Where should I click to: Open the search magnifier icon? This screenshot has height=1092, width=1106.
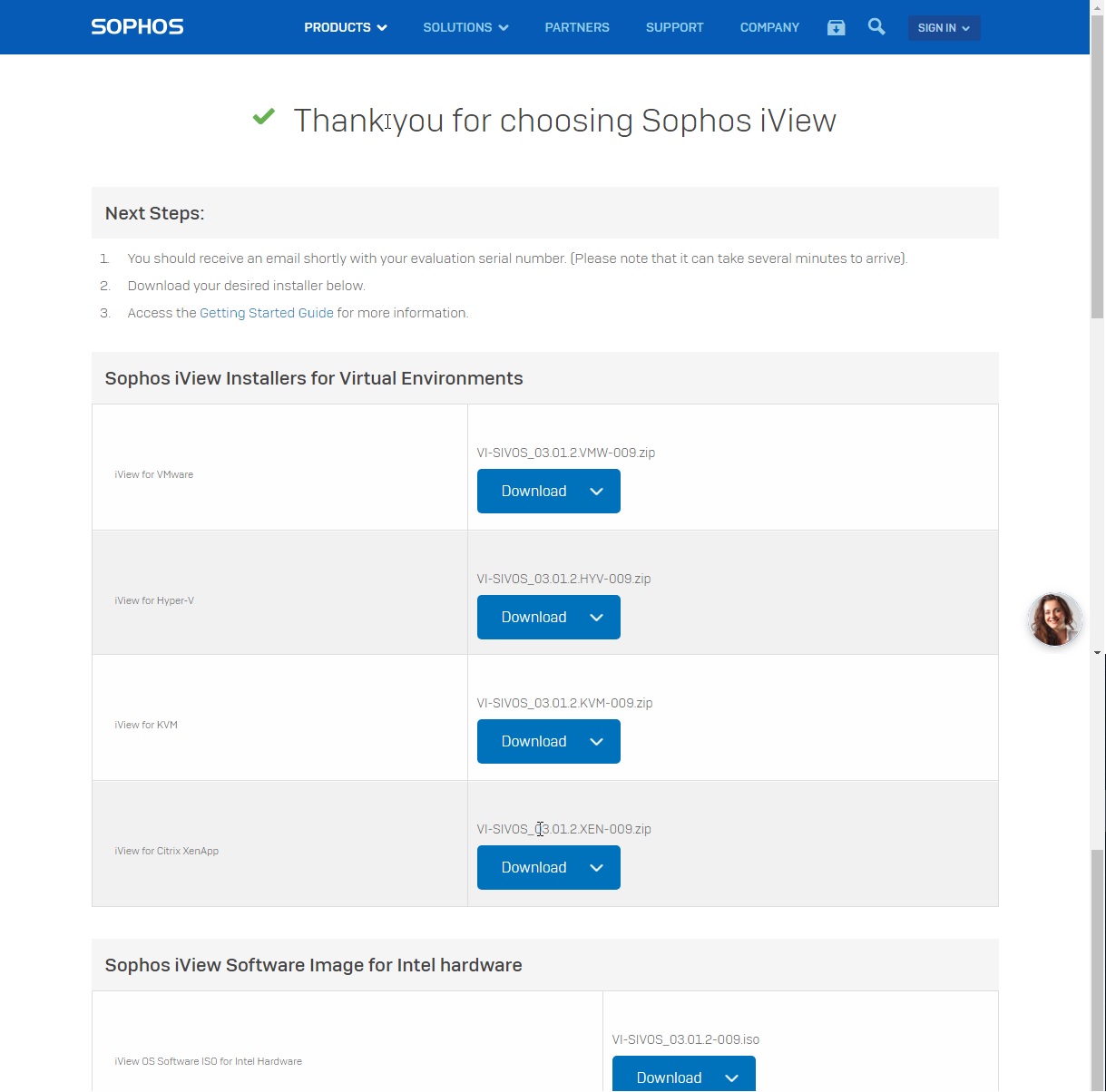pos(876,27)
